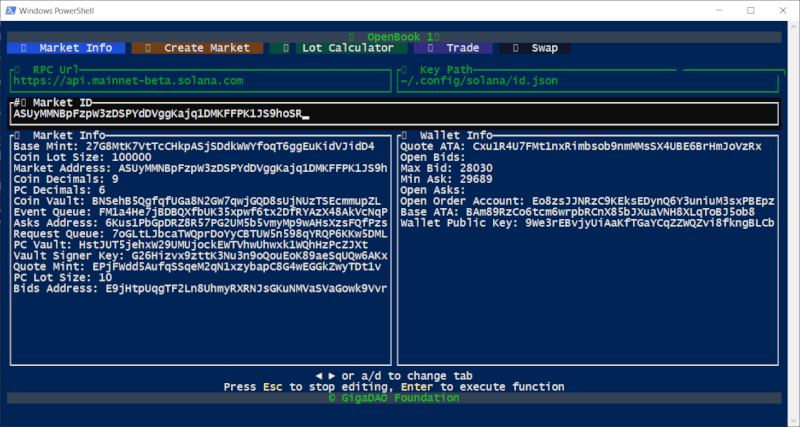Click the 'Press Esc to stop editing' hint
The height and width of the screenshot is (427, 800).
coord(305,387)
